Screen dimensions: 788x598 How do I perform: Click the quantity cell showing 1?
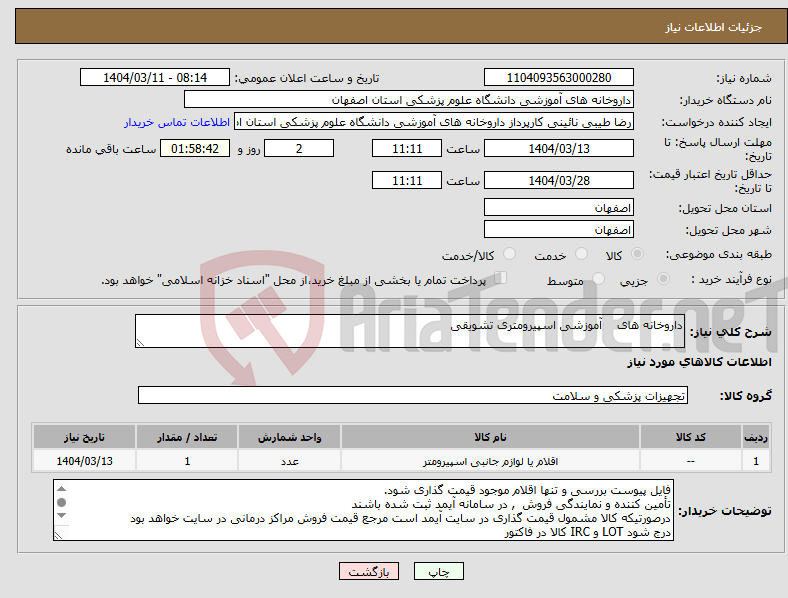(x=187, y=461)
